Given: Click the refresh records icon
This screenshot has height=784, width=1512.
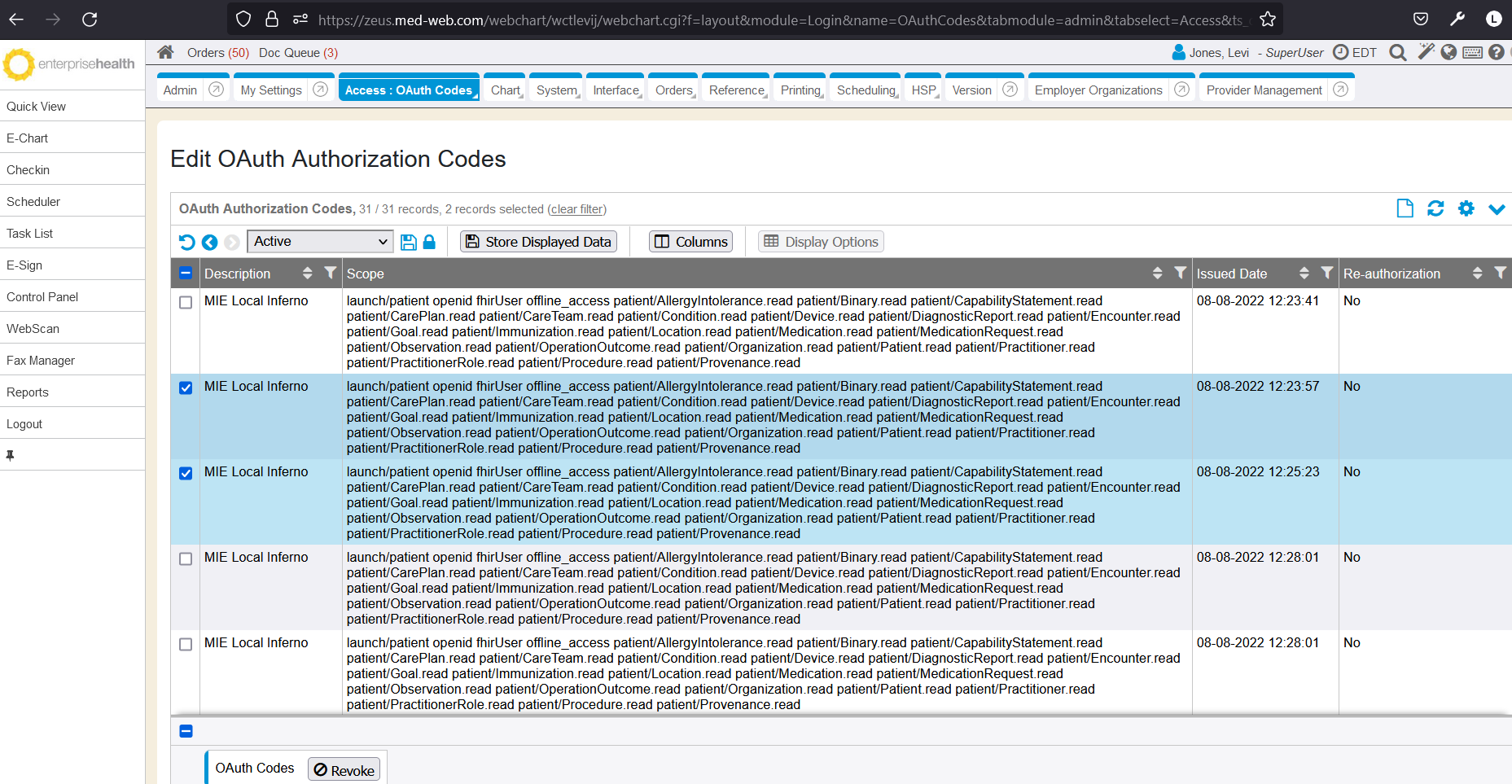Looking at the screenshot, I should [1435, 208].
